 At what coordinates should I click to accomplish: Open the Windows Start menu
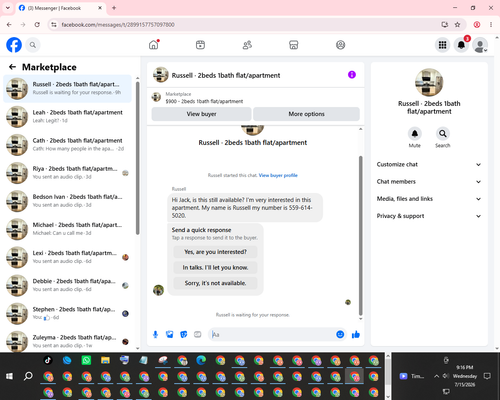[x=9, y=376]
